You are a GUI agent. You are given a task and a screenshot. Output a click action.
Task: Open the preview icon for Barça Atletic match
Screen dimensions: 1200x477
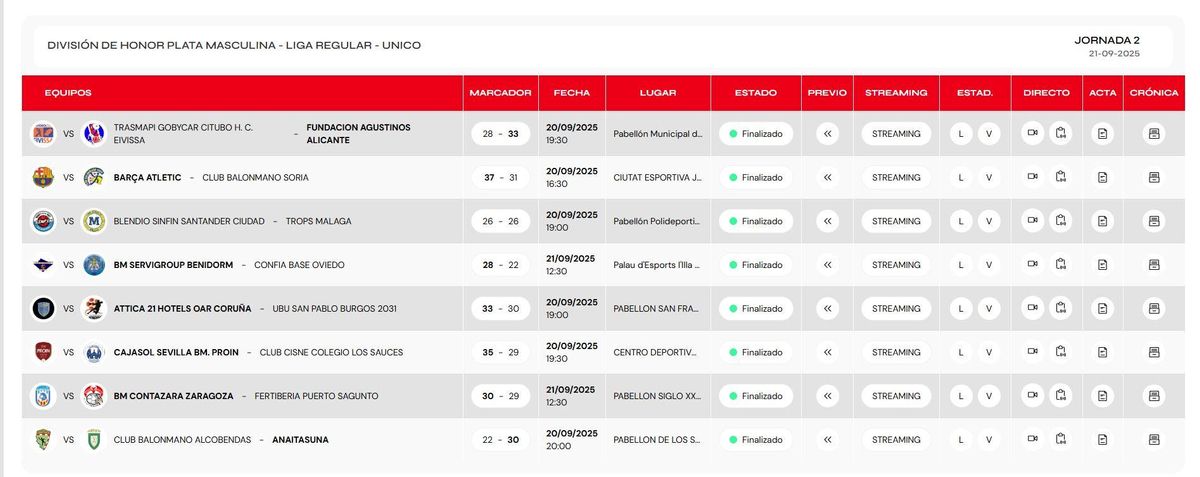827,178
